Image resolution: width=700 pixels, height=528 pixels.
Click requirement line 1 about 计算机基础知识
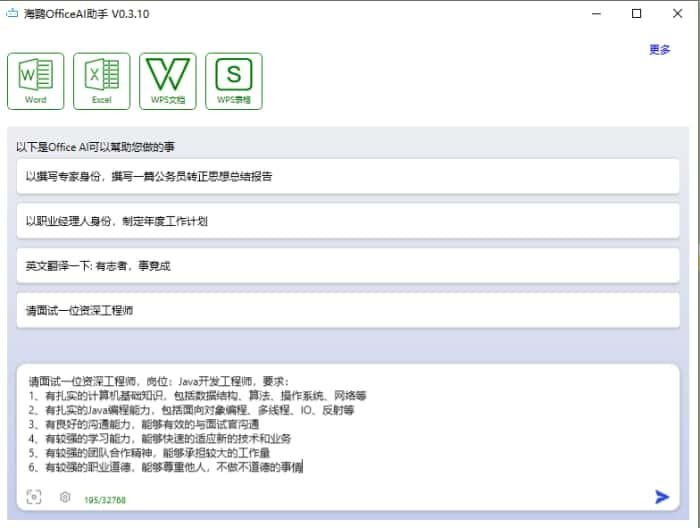coord(197,395)
